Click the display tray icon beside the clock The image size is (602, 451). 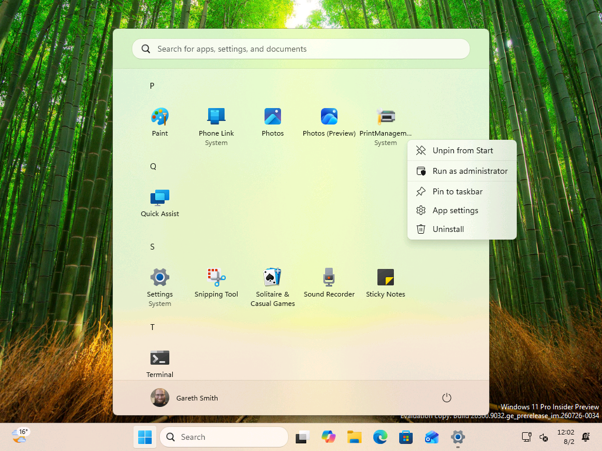point(526,437)
